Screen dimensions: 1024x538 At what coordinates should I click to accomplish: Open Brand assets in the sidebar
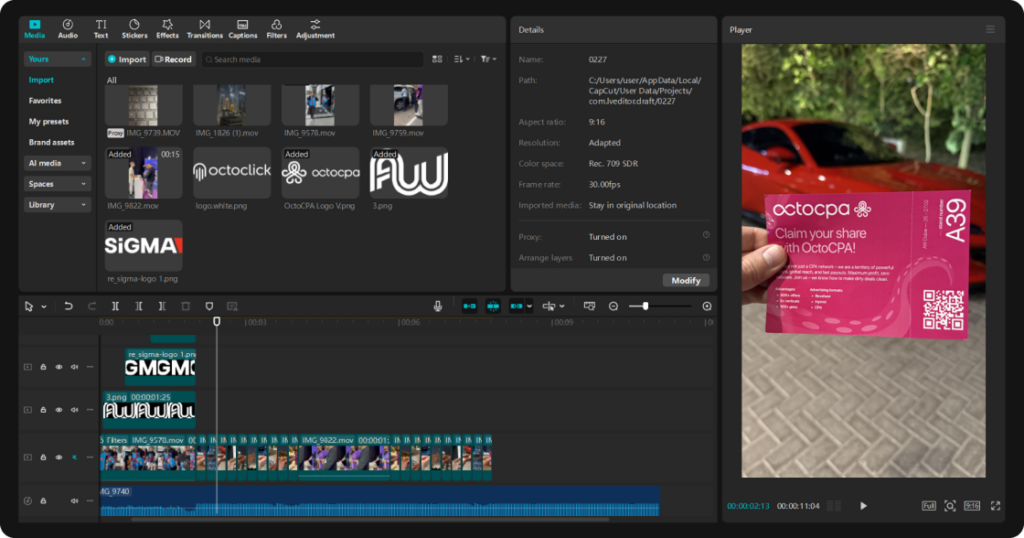tap(52, 142)
